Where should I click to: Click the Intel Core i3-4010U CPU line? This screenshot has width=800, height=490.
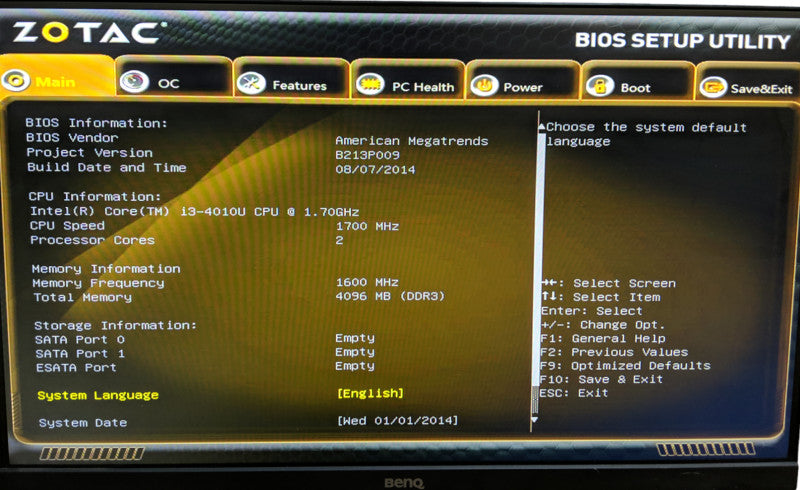[x=194, y=211]
